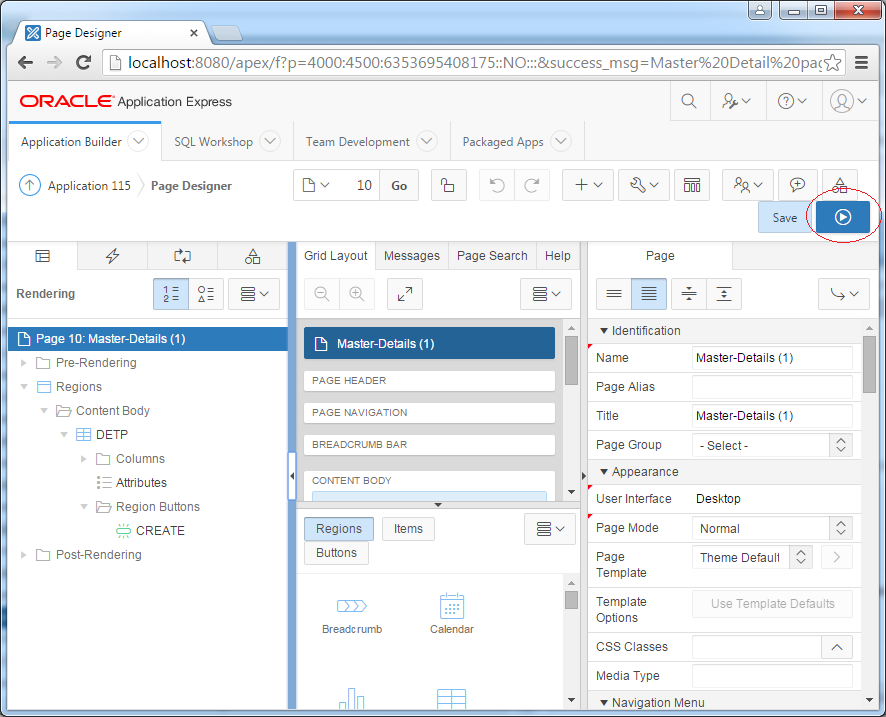Show the Buttons gallery toggle
The image size is (886, 717).
click(336, 553)
